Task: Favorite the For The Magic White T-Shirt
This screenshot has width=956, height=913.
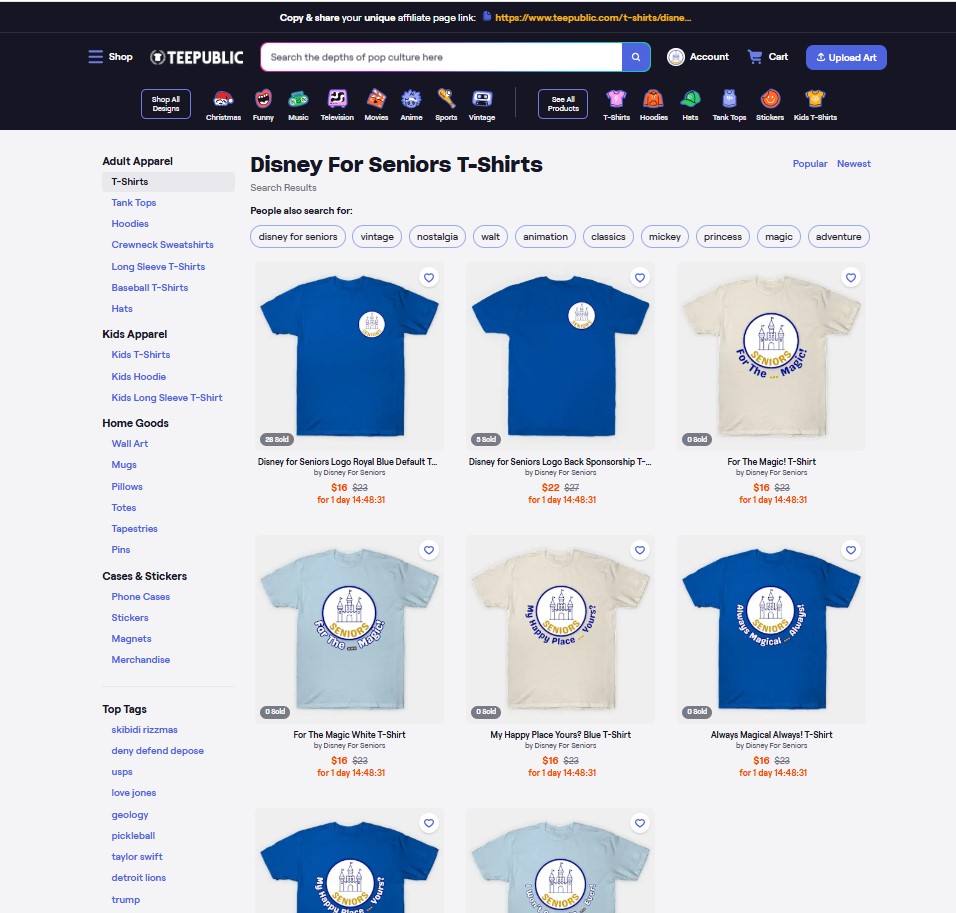Action: [x=429, y=550]
